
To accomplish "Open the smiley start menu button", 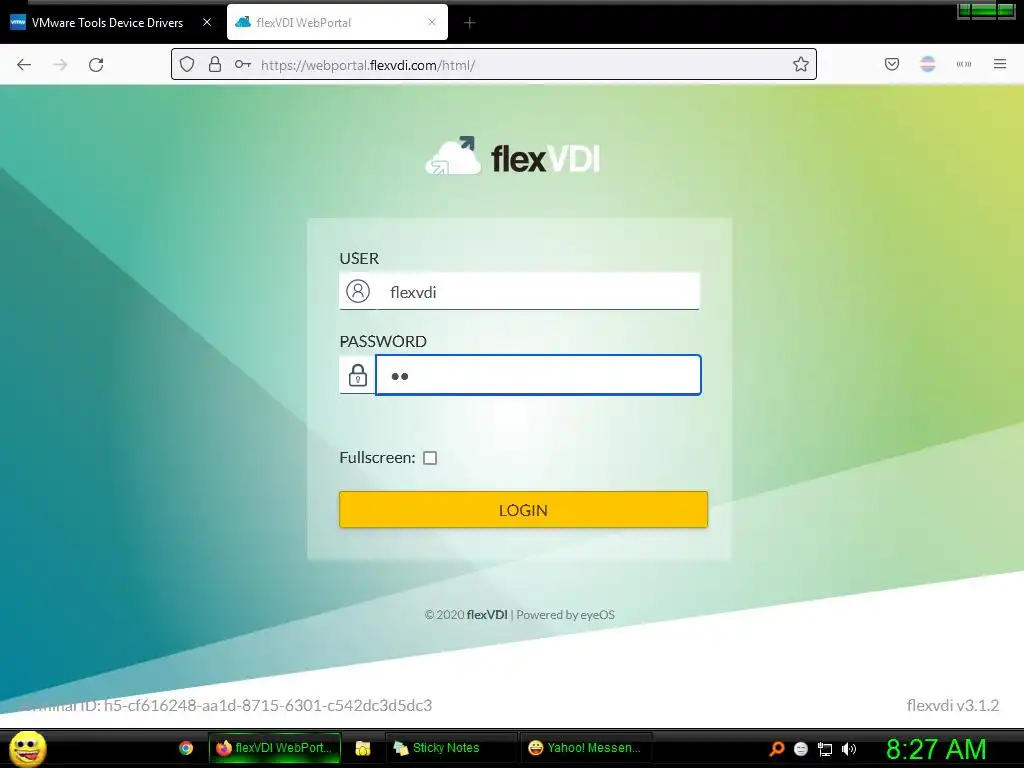I will click(x=28, y=748).
